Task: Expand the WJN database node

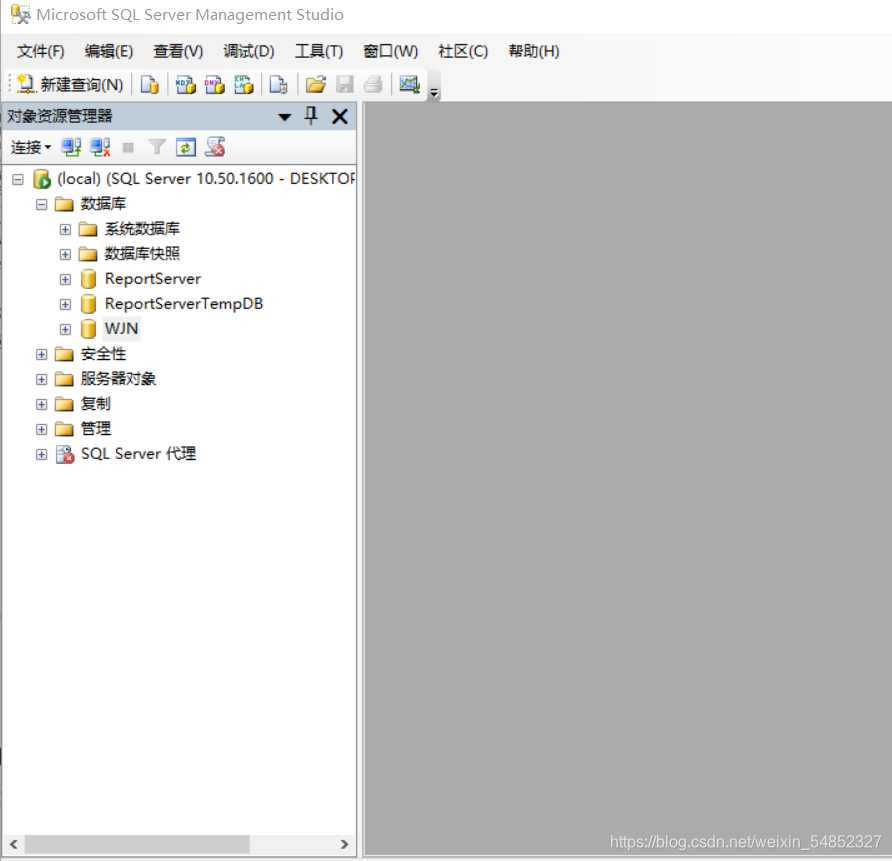Action: [65, 329]
